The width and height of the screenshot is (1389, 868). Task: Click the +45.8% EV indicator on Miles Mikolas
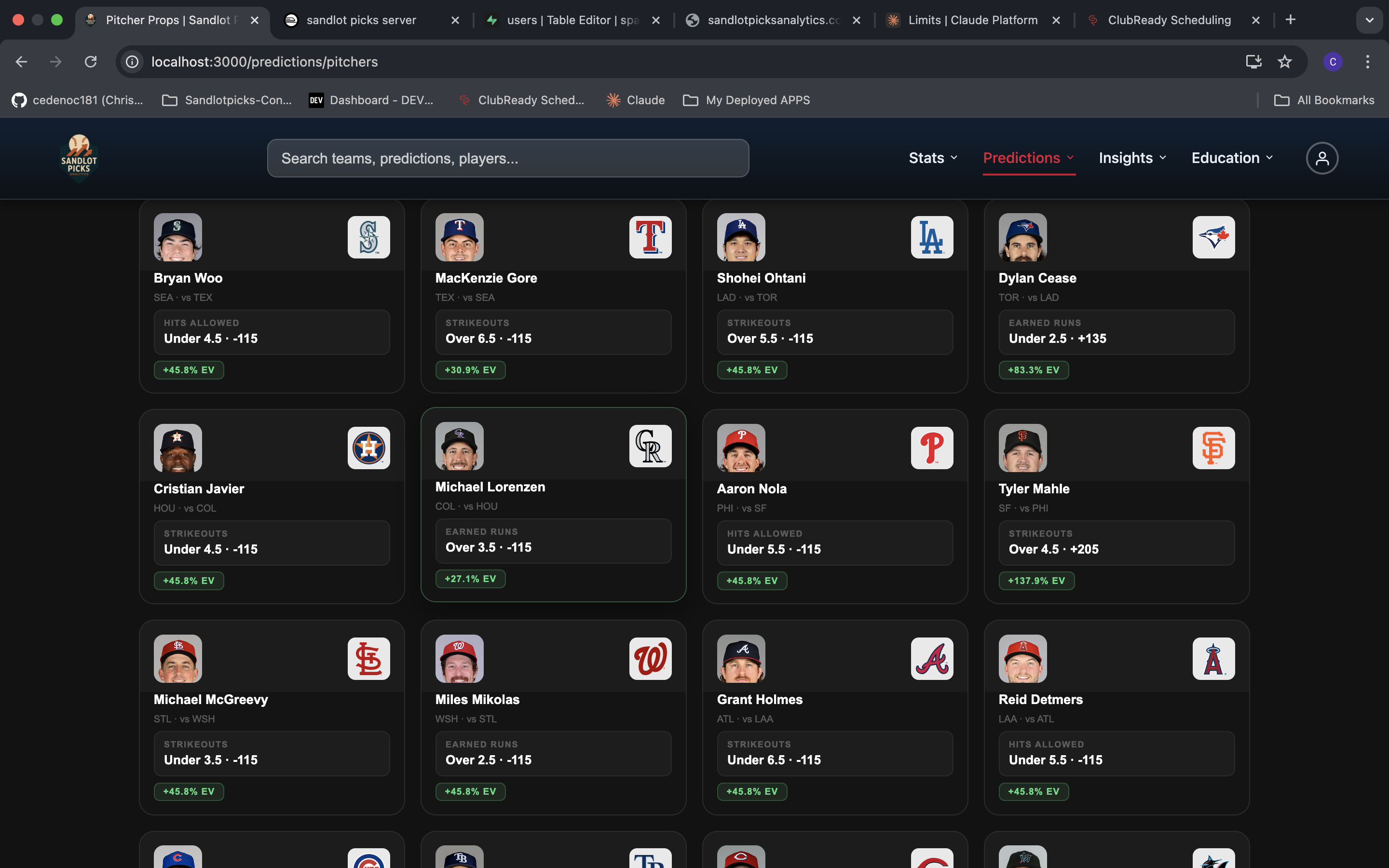pyautogui.click(x=471, y=791)
